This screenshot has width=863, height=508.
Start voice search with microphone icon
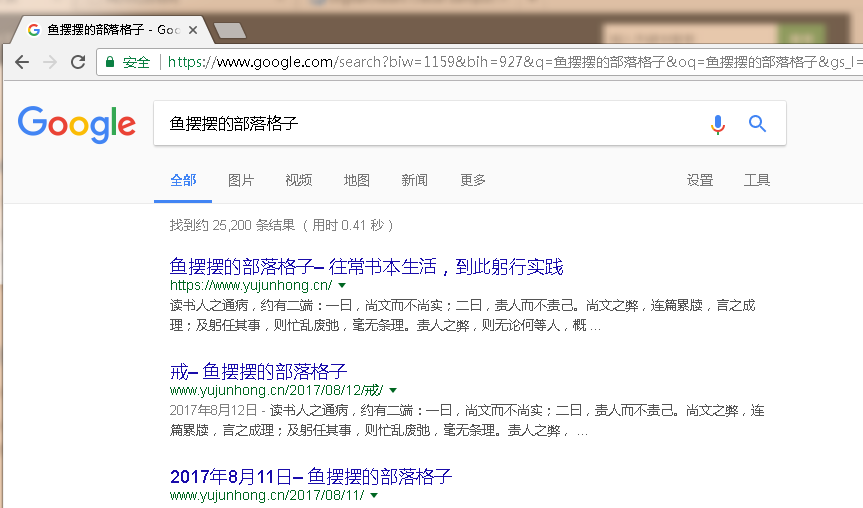(717, 124)
